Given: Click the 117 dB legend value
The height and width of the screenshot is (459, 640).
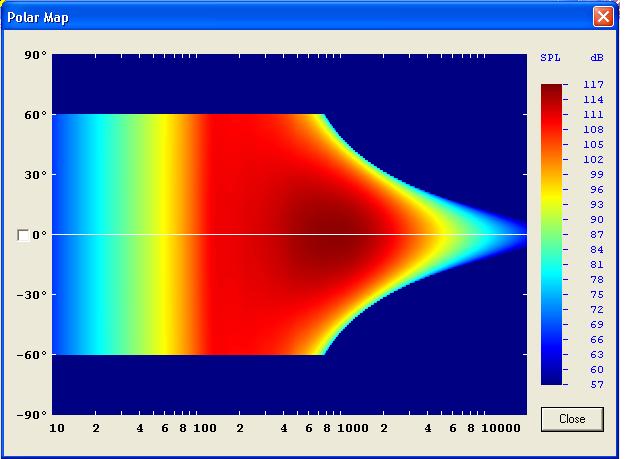Looking at the screenshot, I should pyautogui.click(x=593, y=84).
